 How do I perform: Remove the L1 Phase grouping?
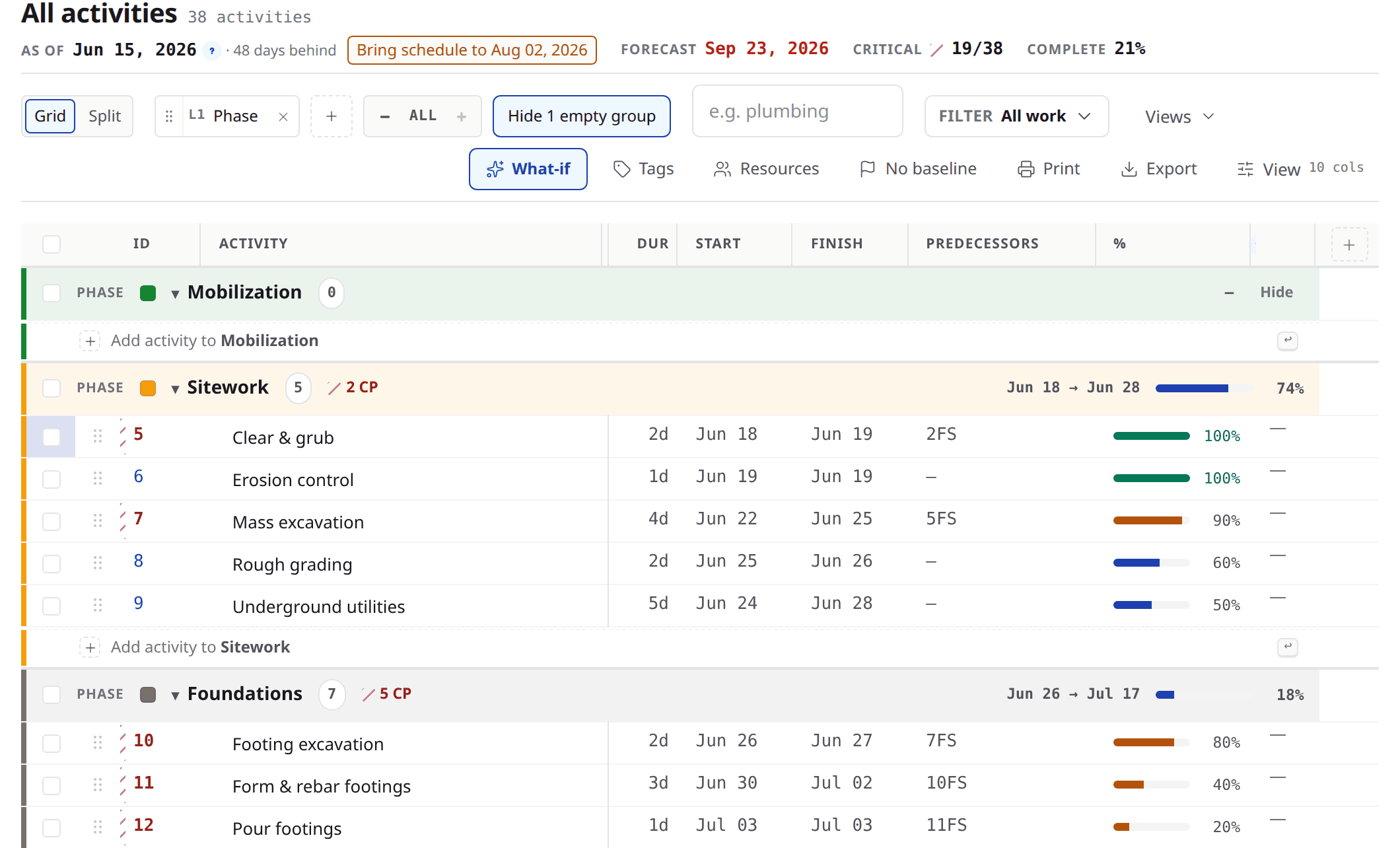tap(283, 117)
